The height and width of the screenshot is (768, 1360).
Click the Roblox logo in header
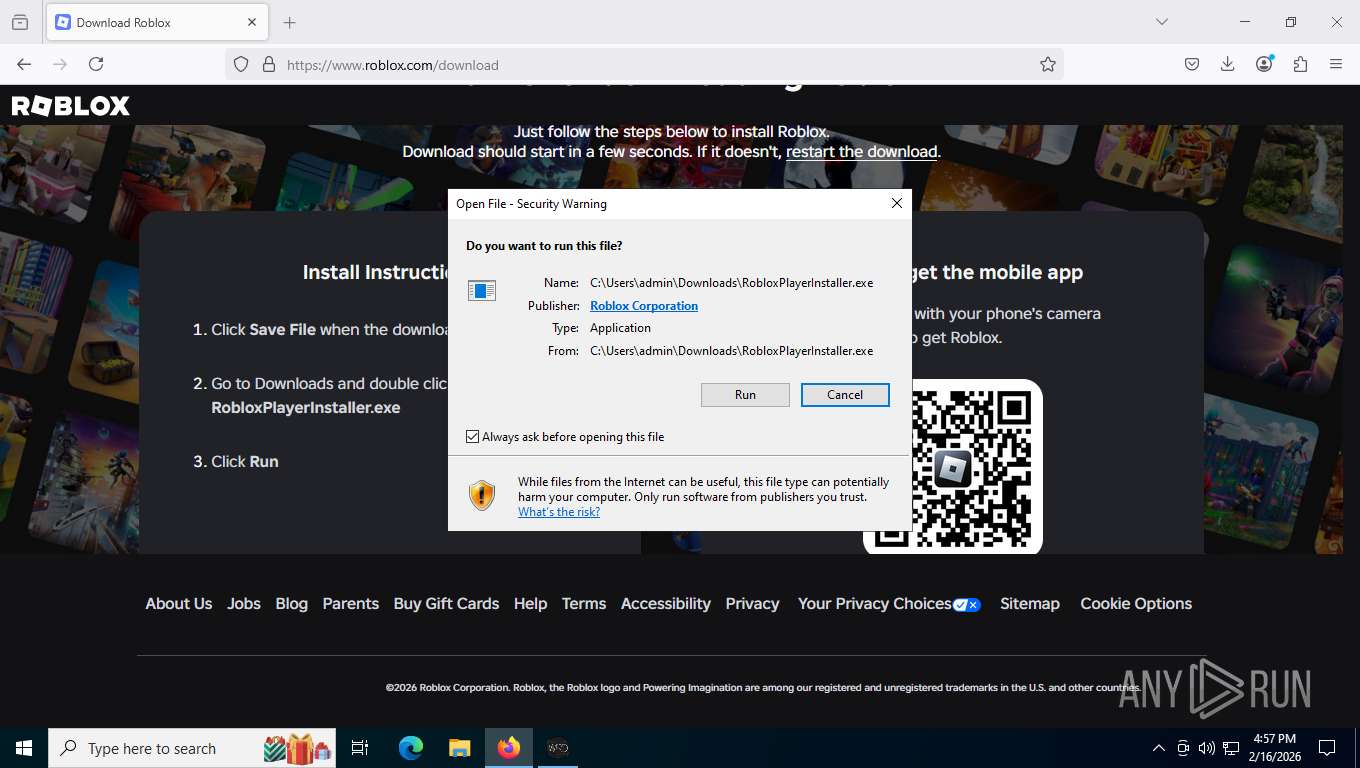70,106
